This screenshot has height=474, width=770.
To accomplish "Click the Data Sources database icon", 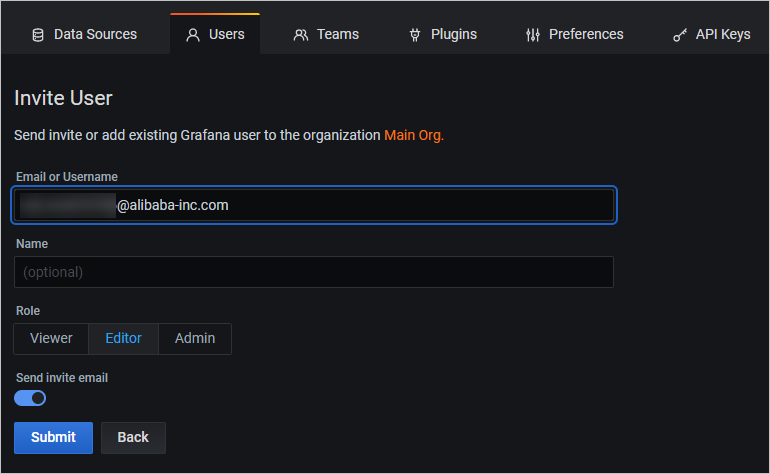I will click(38, 35).
